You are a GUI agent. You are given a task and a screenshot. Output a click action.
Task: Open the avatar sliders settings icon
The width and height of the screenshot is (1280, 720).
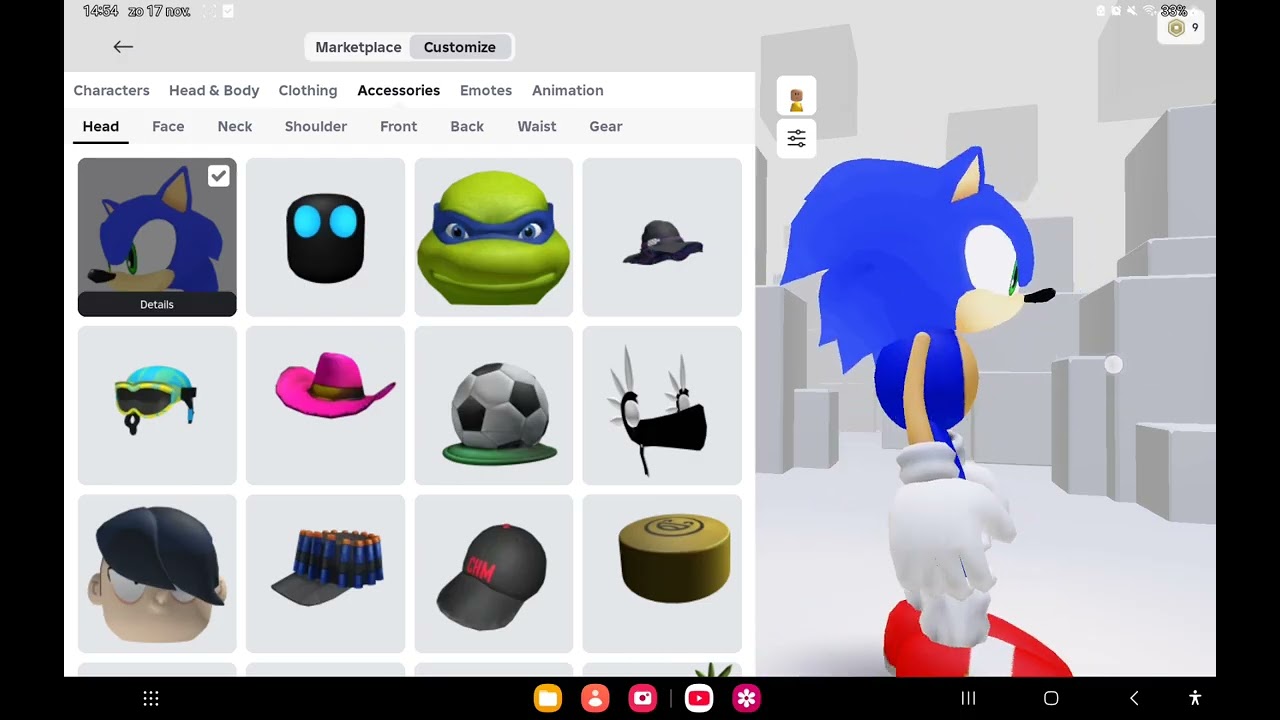click(x=796, y=139)
